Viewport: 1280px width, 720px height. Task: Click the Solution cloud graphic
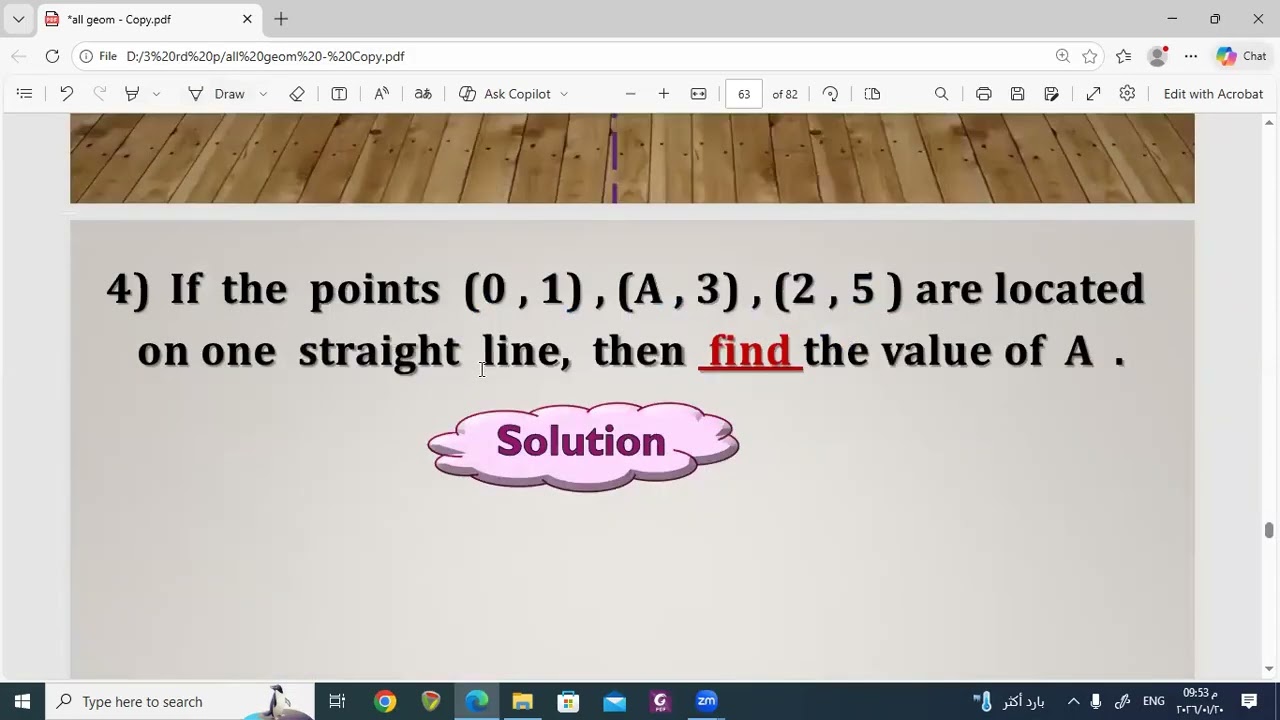click(x=583, y=445)
